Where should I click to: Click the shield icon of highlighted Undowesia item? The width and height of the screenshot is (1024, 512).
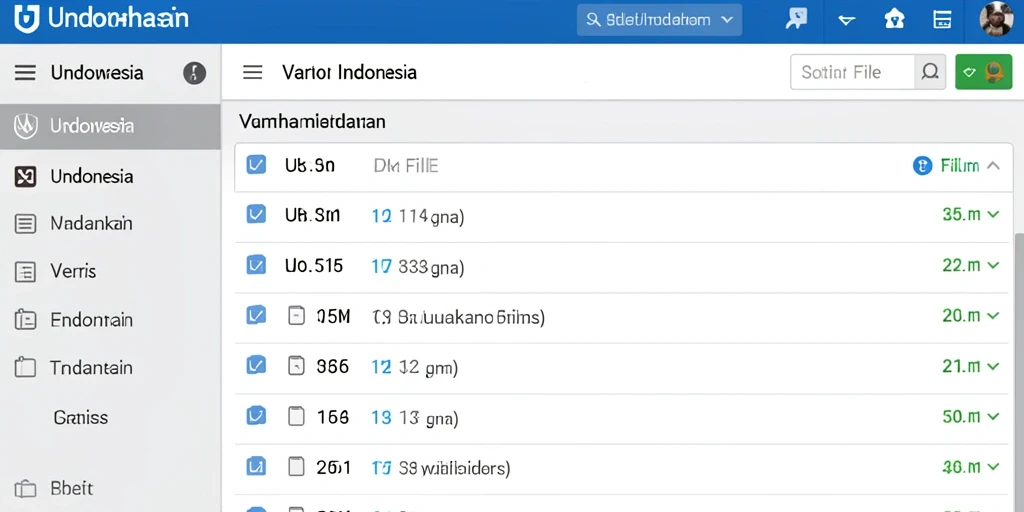25,126
